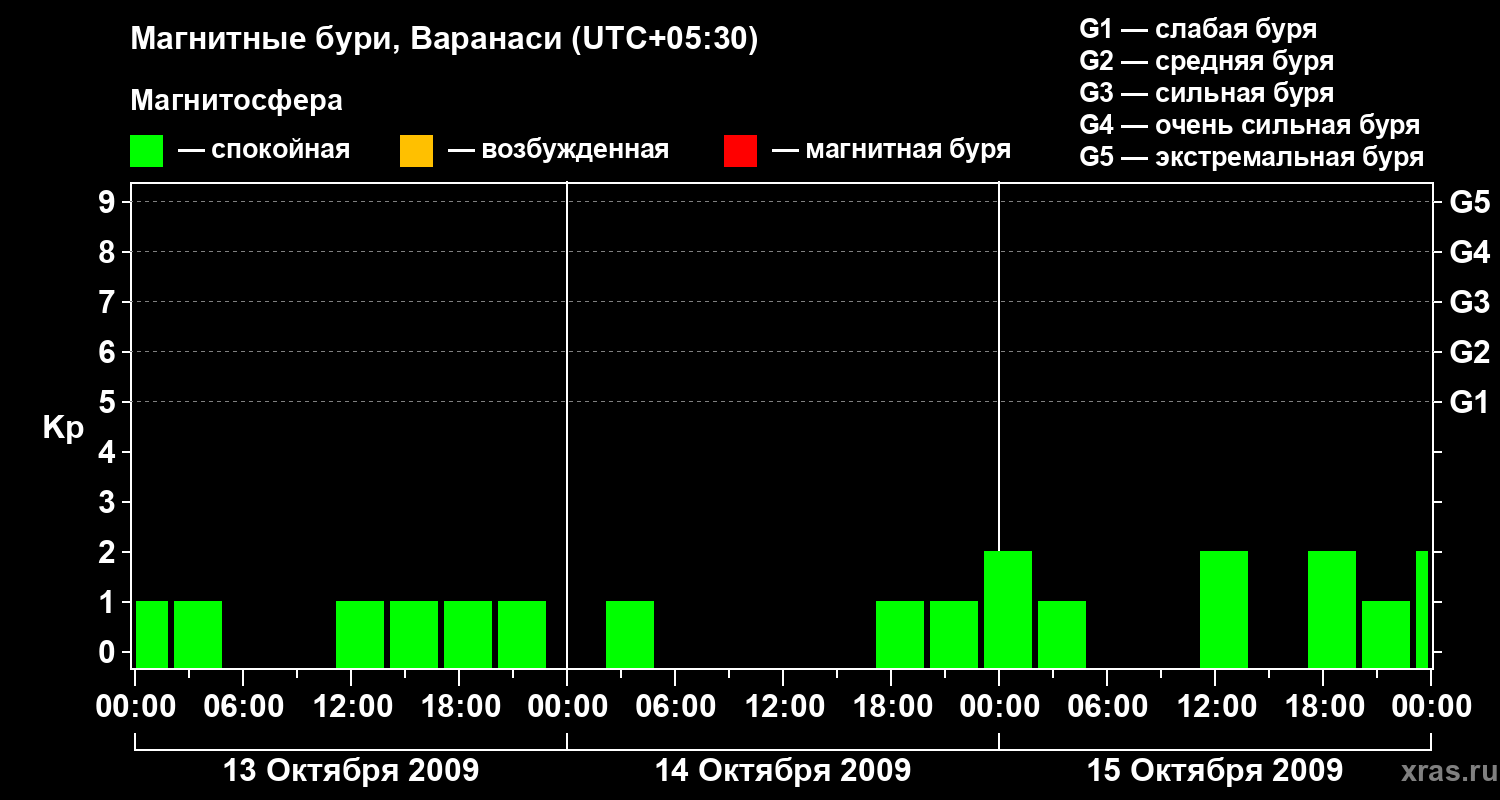
Task: Click the Kp 1 bar near 18:00 on 14 October
Action: (900, 634)
